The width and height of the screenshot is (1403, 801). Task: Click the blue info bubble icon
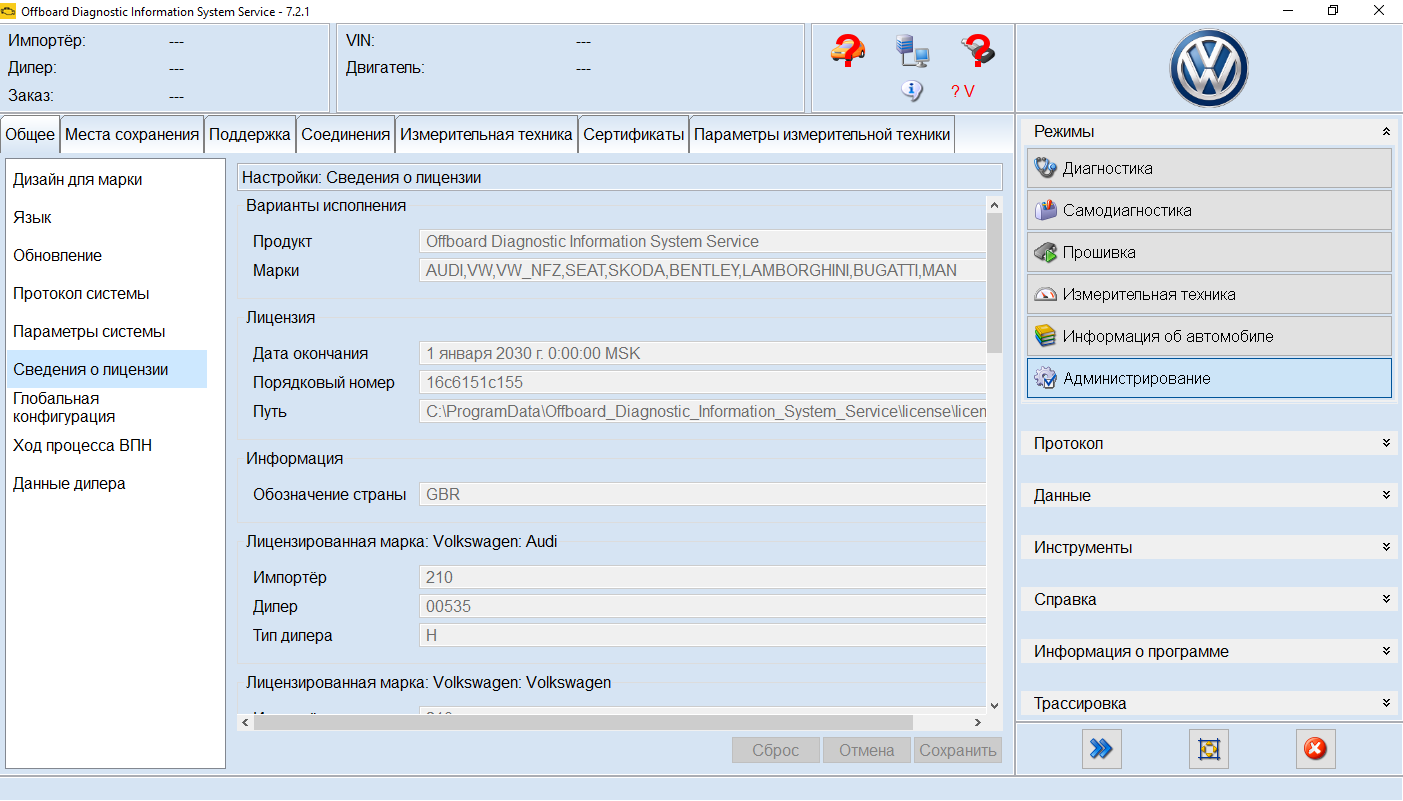point(911,90)
